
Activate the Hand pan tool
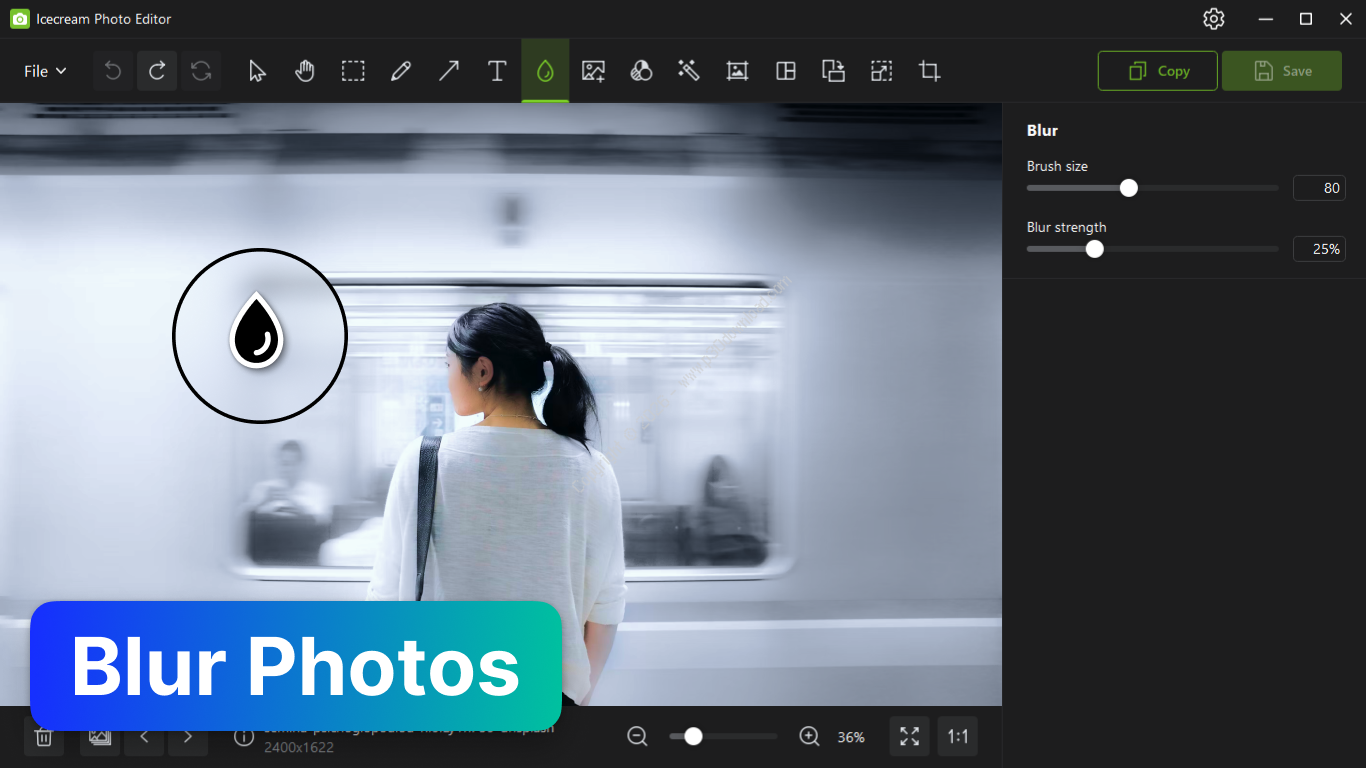[305, 71]
